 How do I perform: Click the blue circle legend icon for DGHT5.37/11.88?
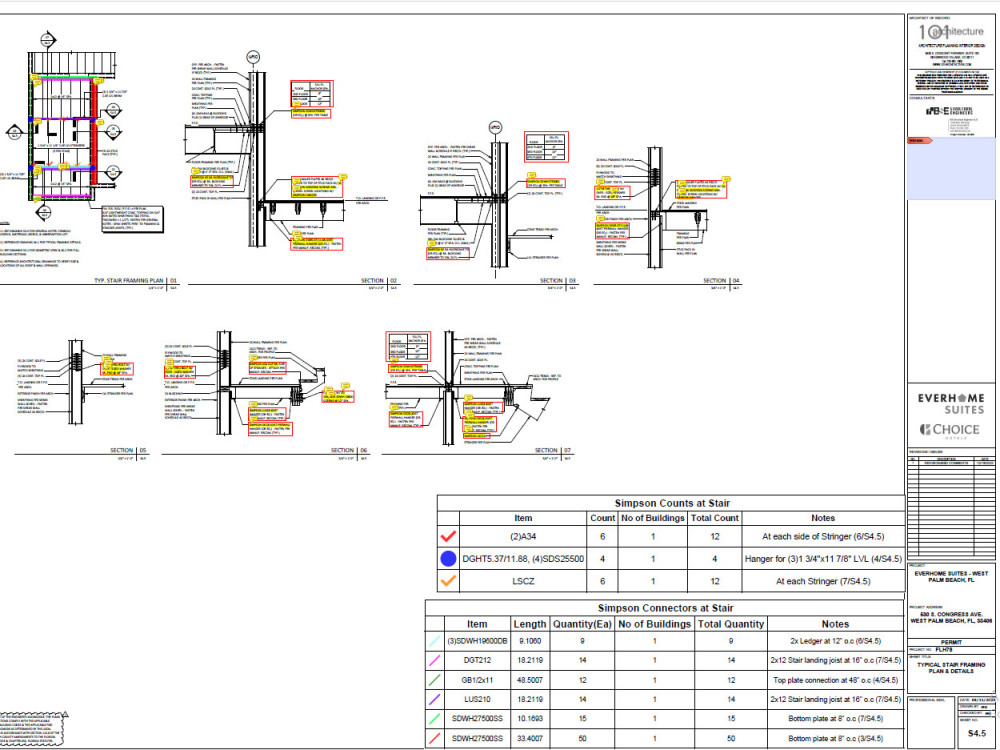pyautogui.click(x=448, y=559)
